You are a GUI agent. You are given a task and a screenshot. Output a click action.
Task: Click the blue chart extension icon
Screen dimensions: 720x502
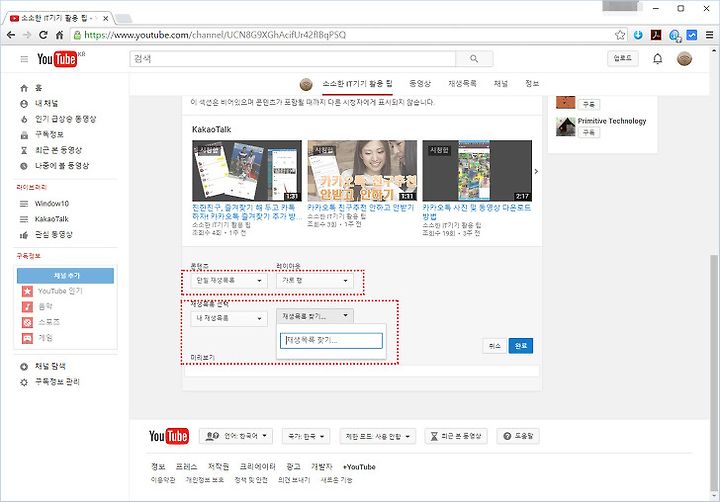692,35
